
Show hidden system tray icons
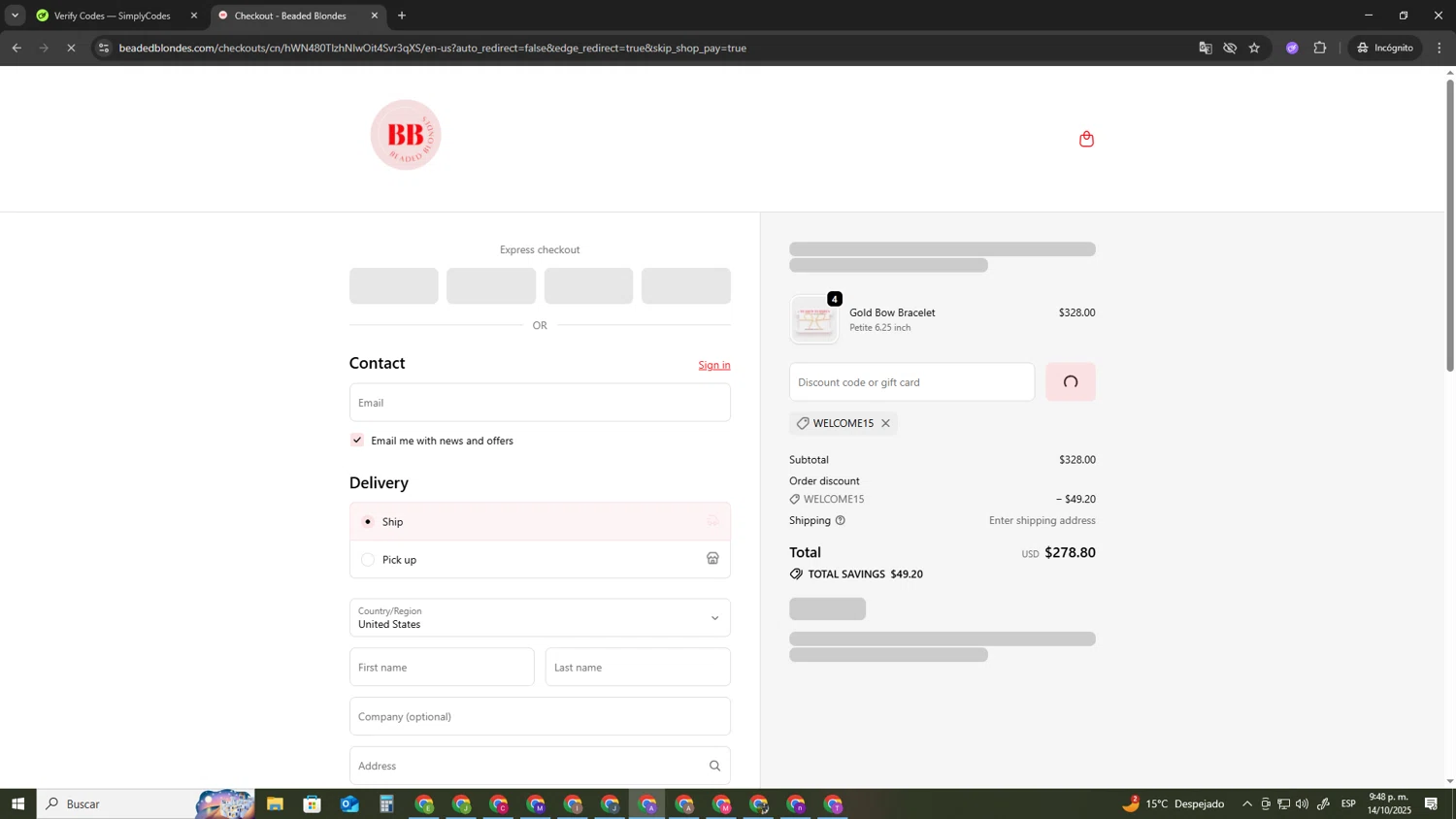click(x=1247, y=803)
